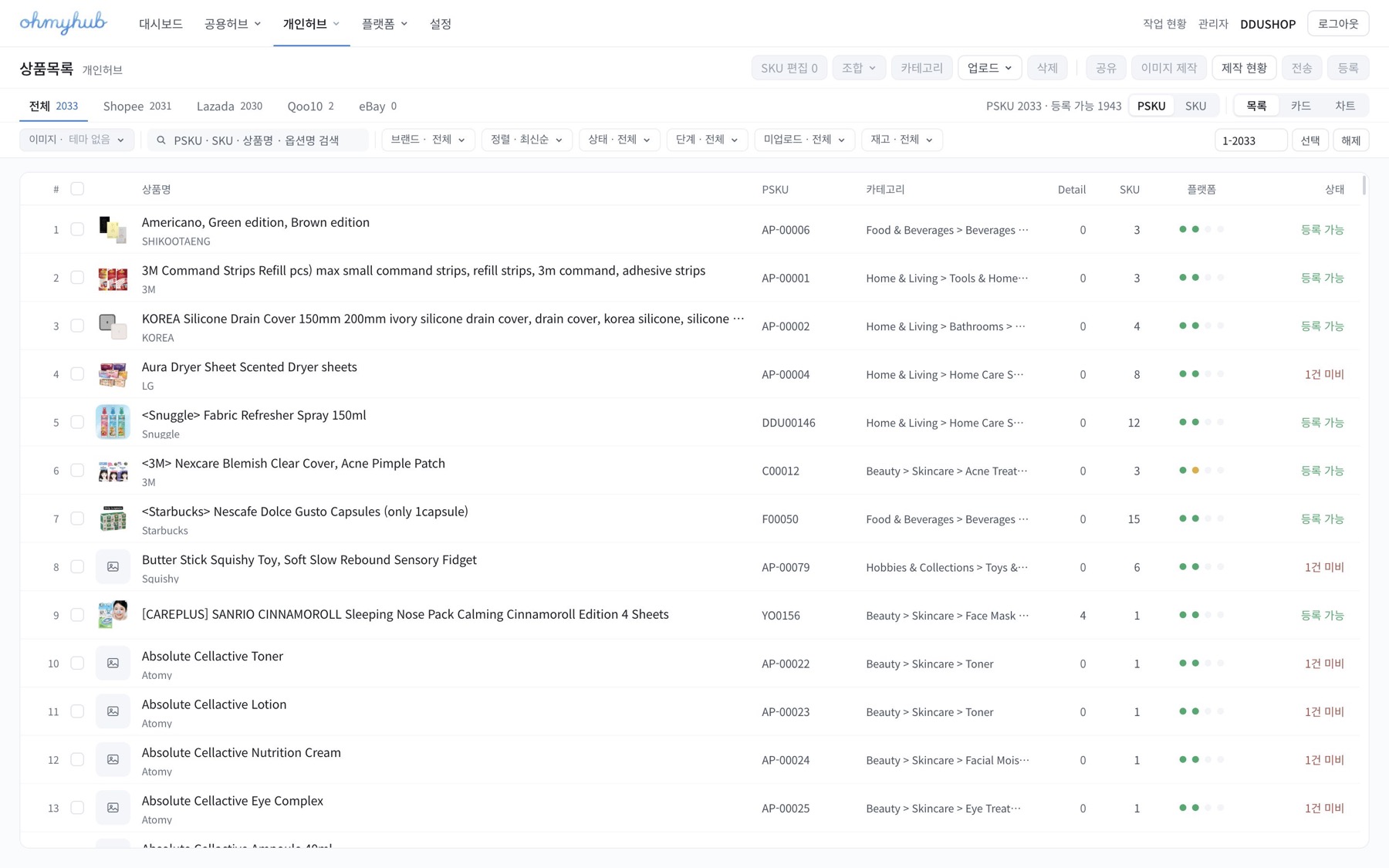Click the Absolute Cellactive Toner placeholder image icon
Image resolution: width=1389 pixels, height=868 pixels.
coord(113,664)
